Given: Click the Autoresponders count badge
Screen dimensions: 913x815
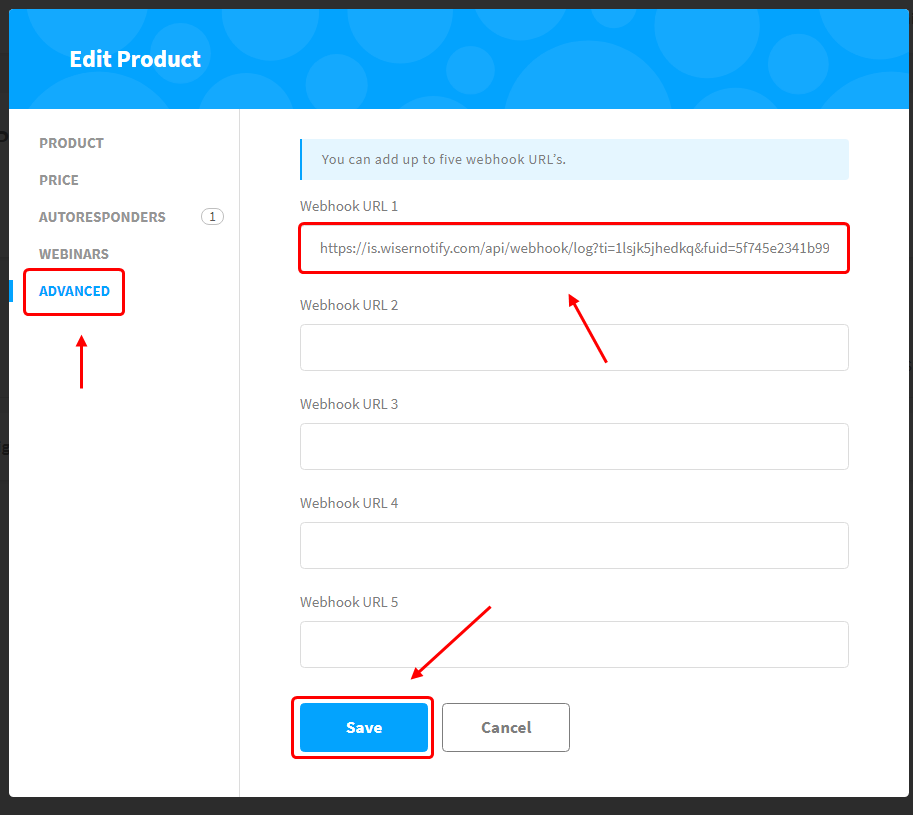Looking at the screenshot, I should [x=212, y=217].
